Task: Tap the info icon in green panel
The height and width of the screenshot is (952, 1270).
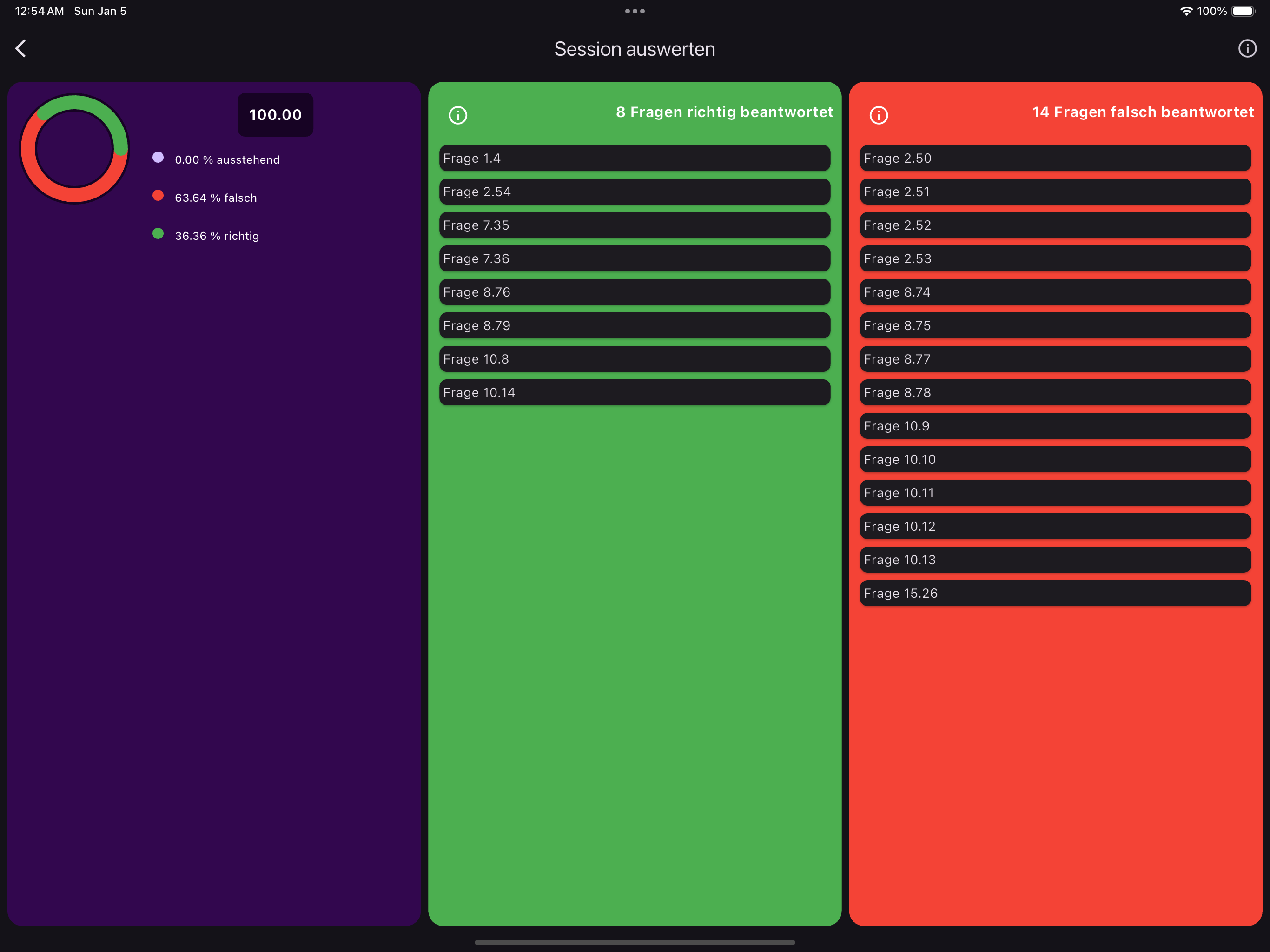Action: (457, 115)
